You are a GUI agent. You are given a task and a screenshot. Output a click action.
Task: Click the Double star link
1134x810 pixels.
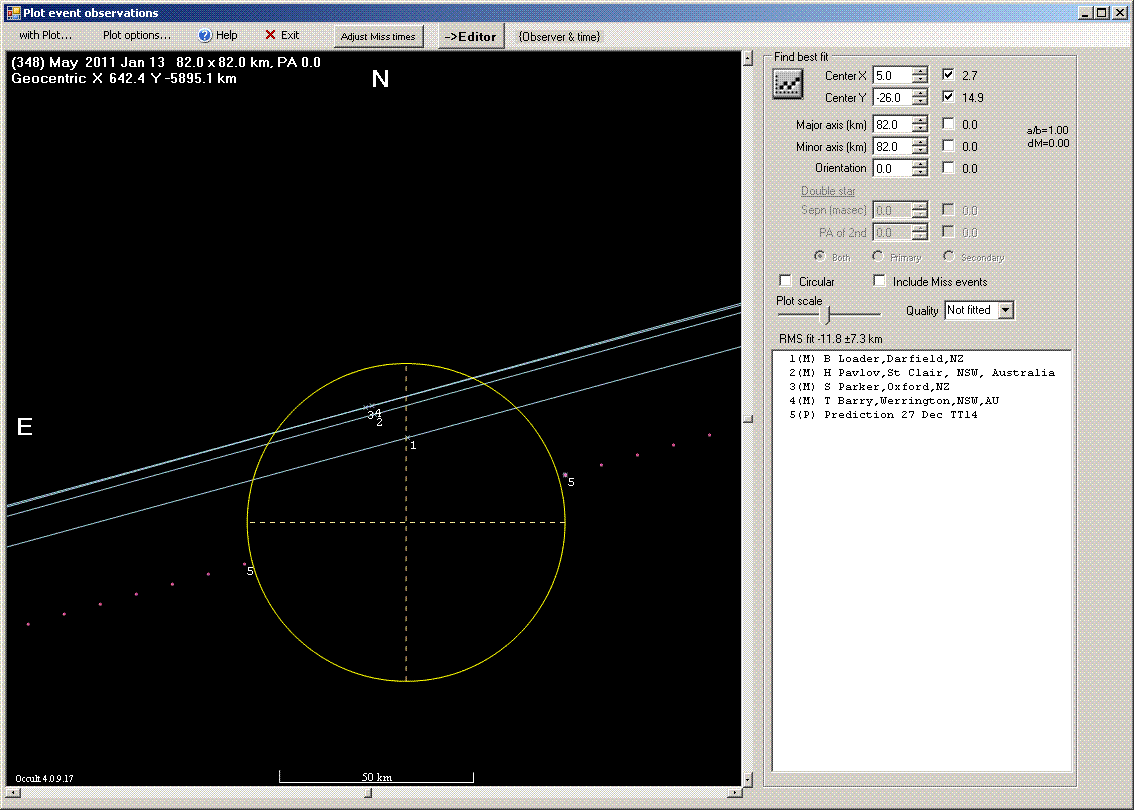pyautogui.click(x=828, y=191)
